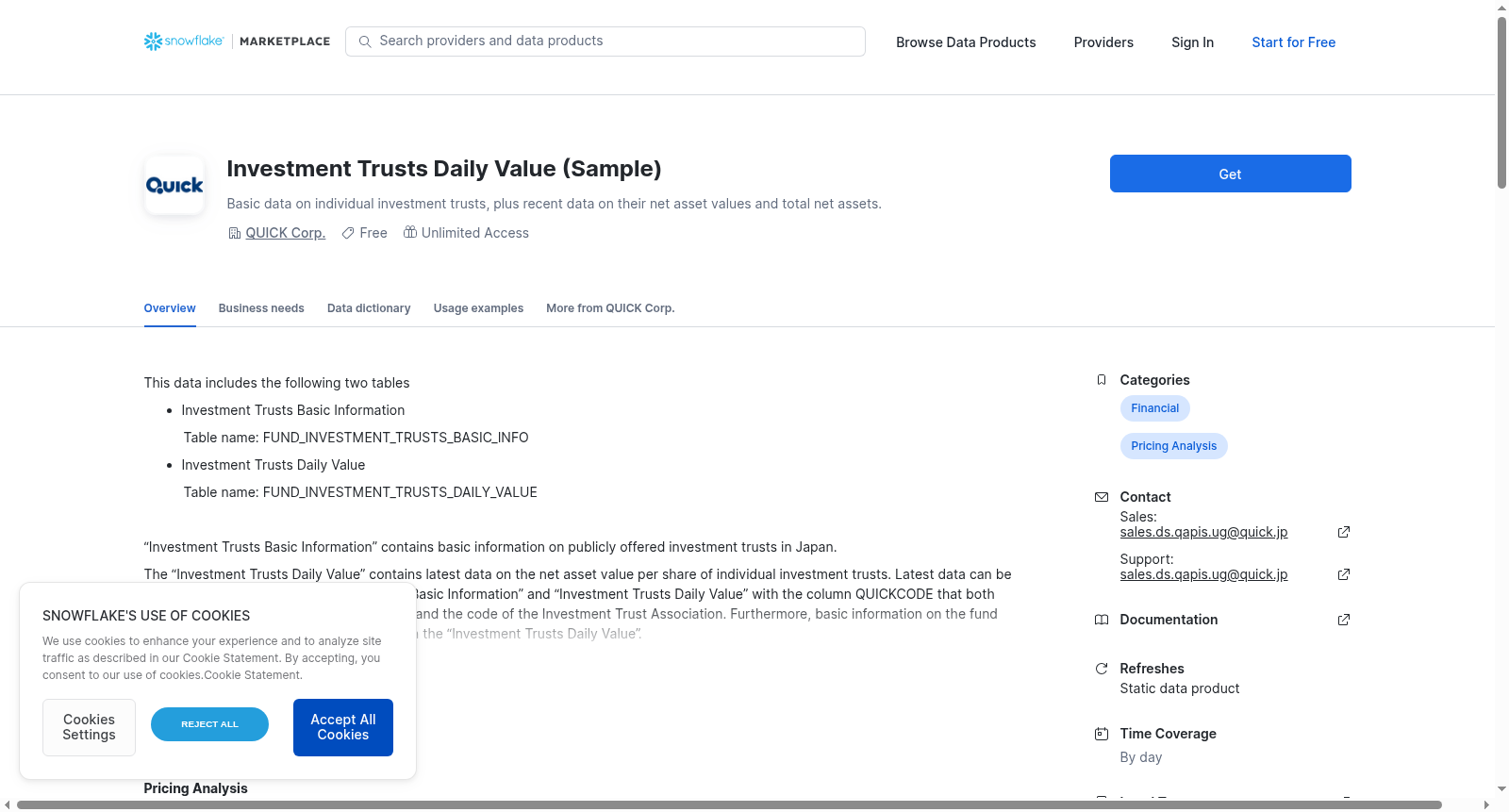The height and width of the screenshot is (812, 1509).
Task: Click the scroll down arrow
Action: point(1501,789)
